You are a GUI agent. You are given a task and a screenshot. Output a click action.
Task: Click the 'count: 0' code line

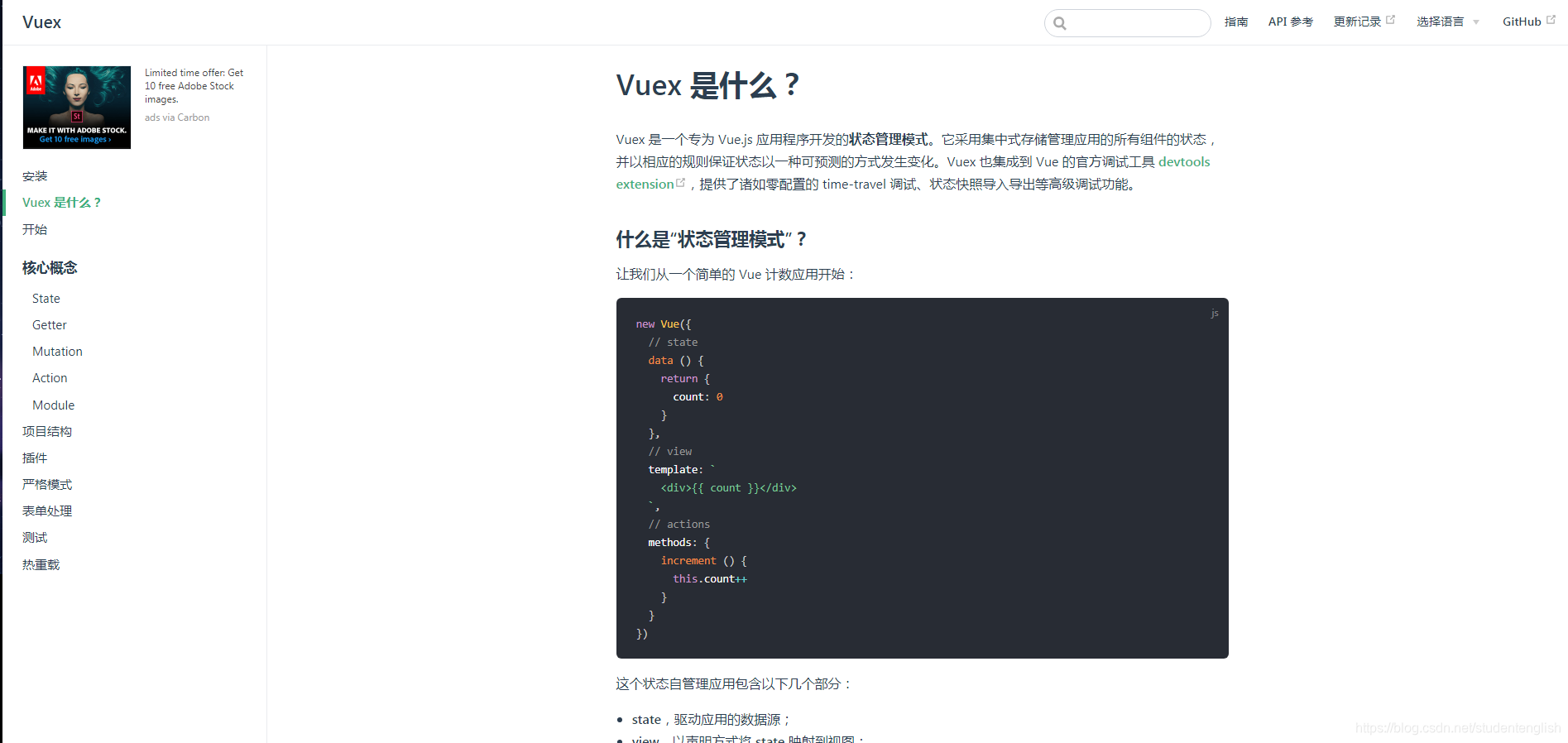point(698,397)
